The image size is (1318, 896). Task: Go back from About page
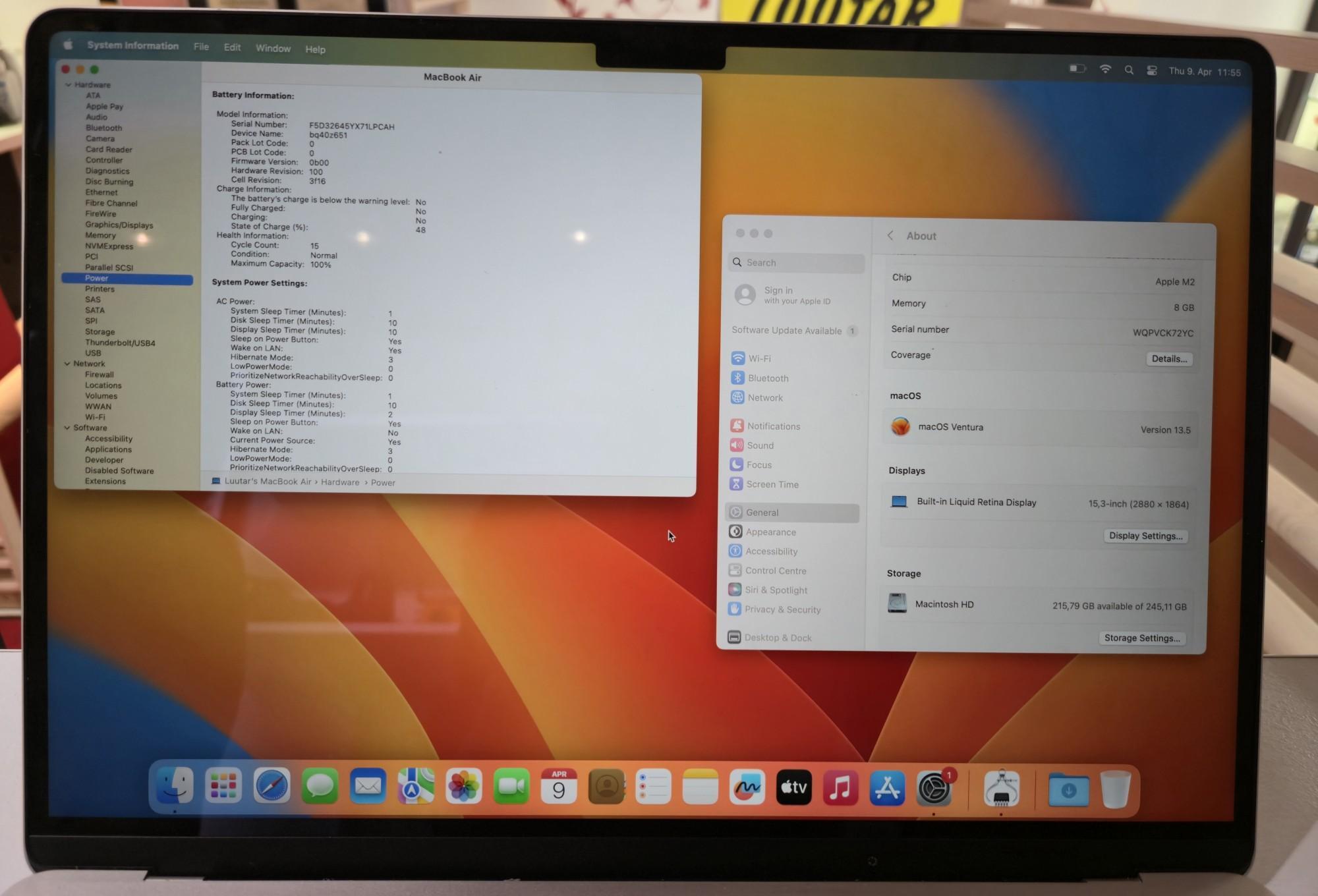890,235
